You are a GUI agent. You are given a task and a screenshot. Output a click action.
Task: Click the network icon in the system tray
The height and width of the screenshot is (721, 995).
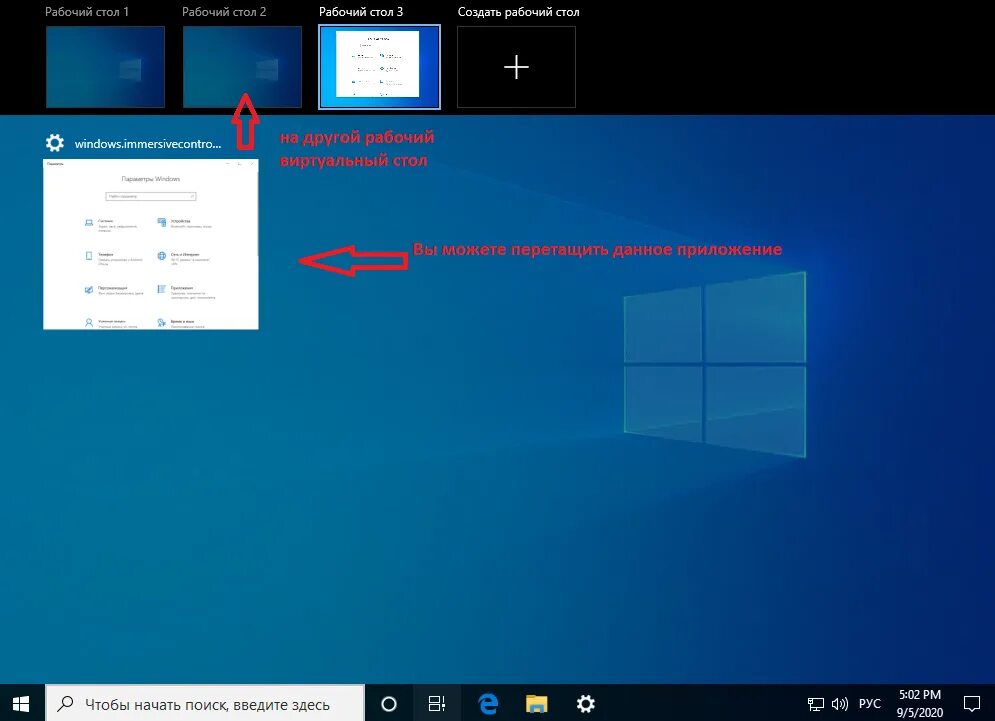pos(815,704)
